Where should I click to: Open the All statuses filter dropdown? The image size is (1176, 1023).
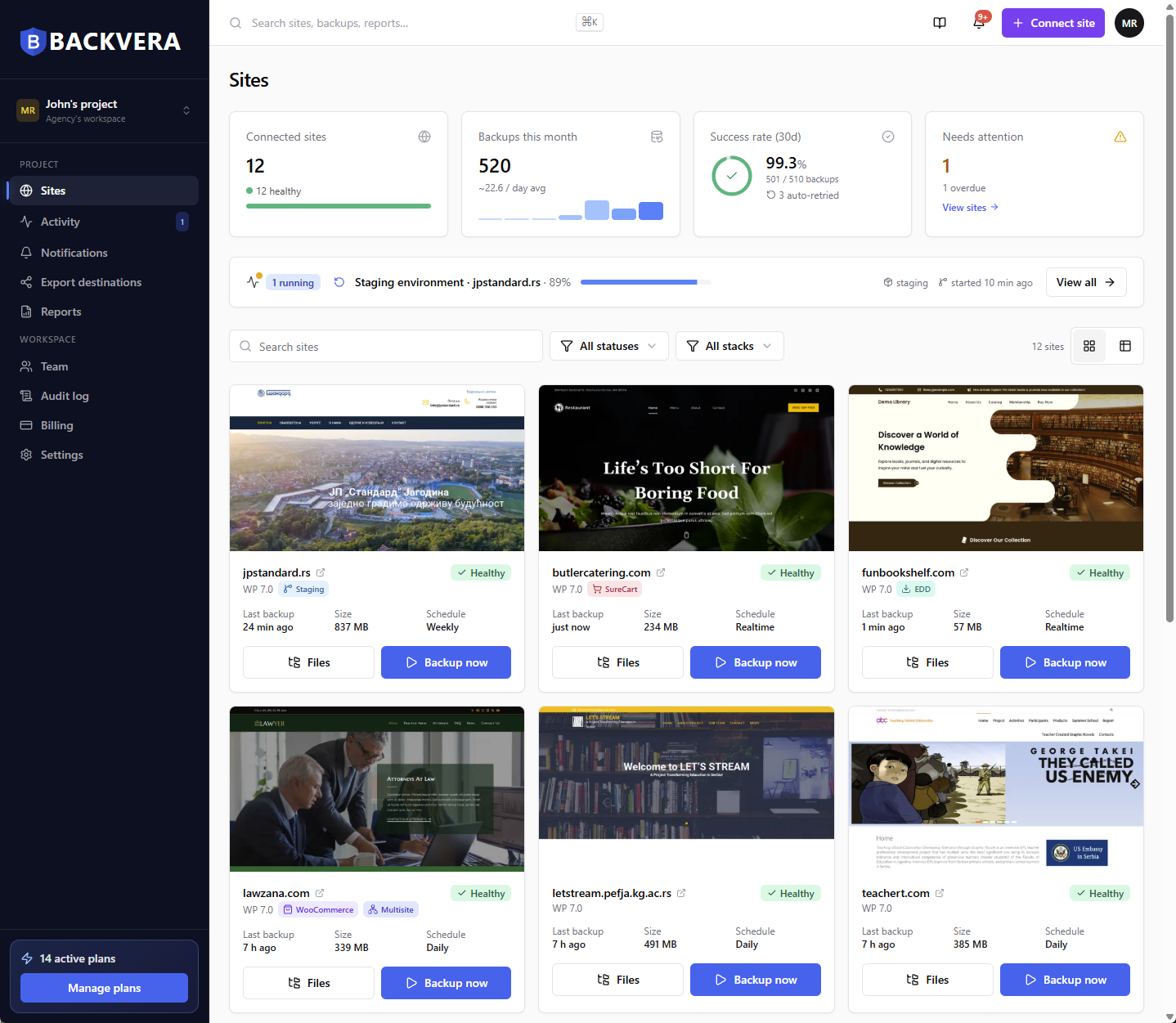pyautogui.click(x=609, y=346)
